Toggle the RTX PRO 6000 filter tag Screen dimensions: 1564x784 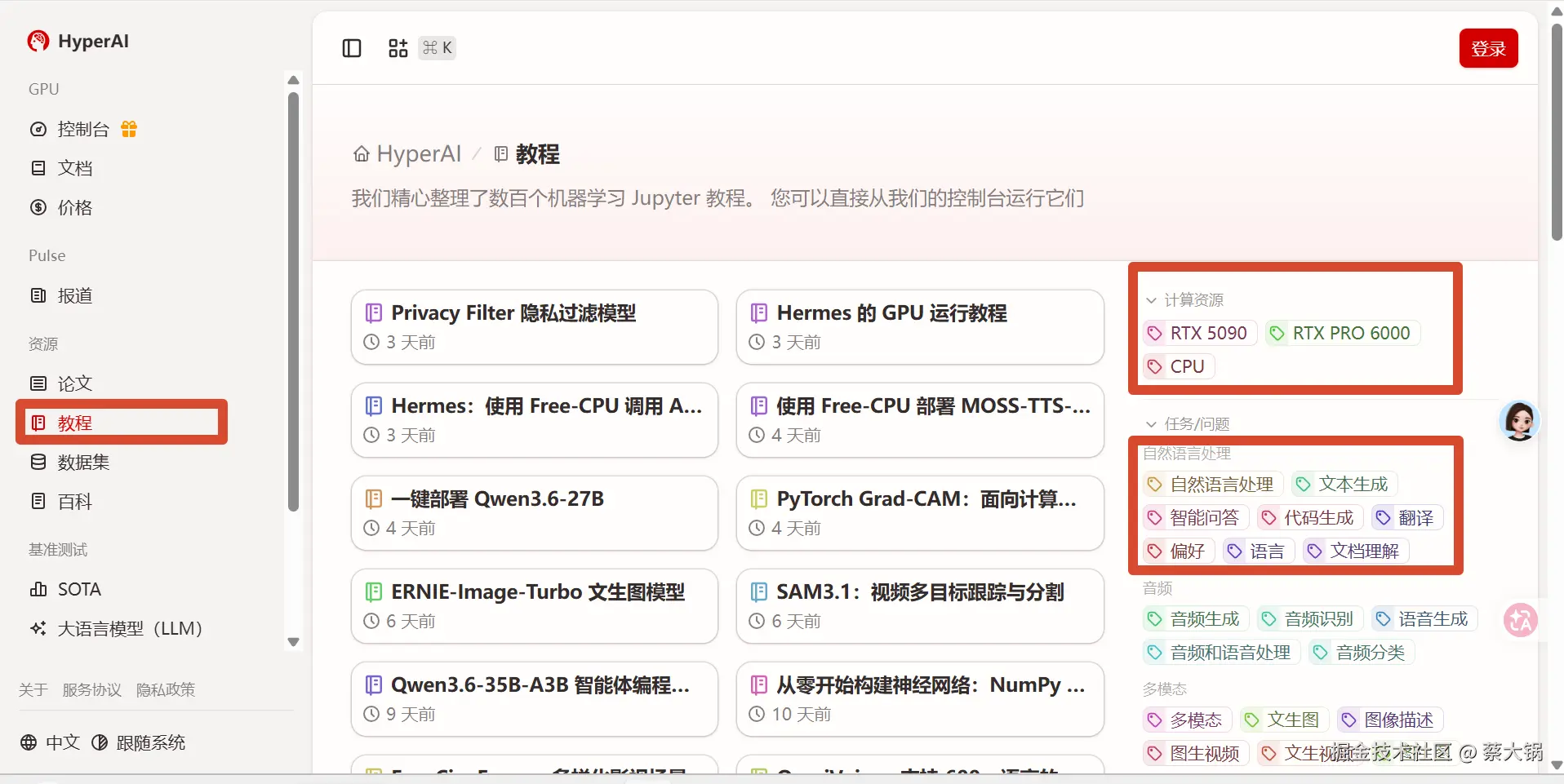[x=1342, y=333]
